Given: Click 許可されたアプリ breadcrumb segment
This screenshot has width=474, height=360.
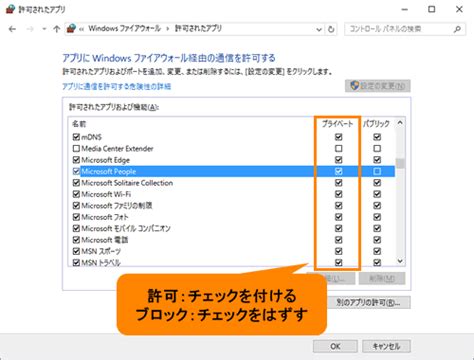Looking at the screenshot, I should [198, 29].
